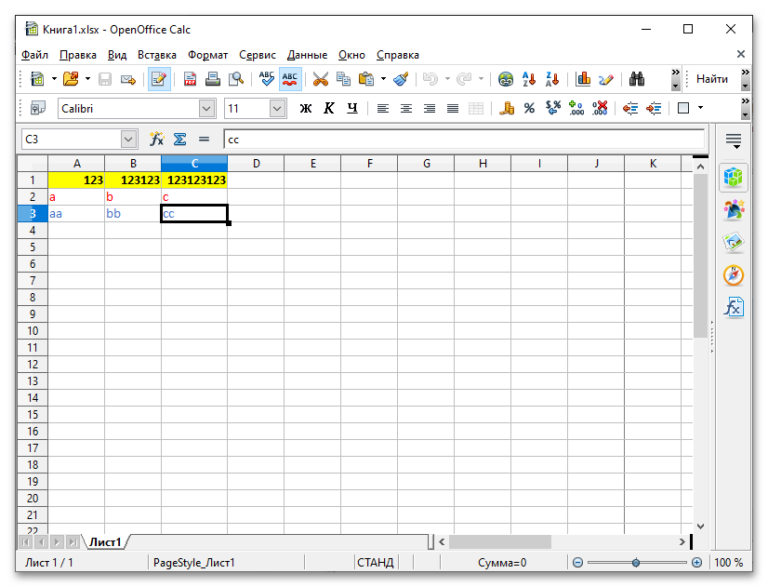Open Styles and Formatting icon
The width and height of the screenshot is (768, 587).
pyautogui.click(x=38, y=108)
